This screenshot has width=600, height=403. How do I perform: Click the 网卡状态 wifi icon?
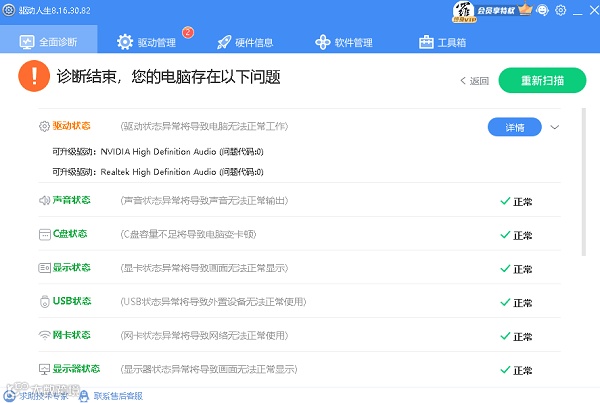45,336
